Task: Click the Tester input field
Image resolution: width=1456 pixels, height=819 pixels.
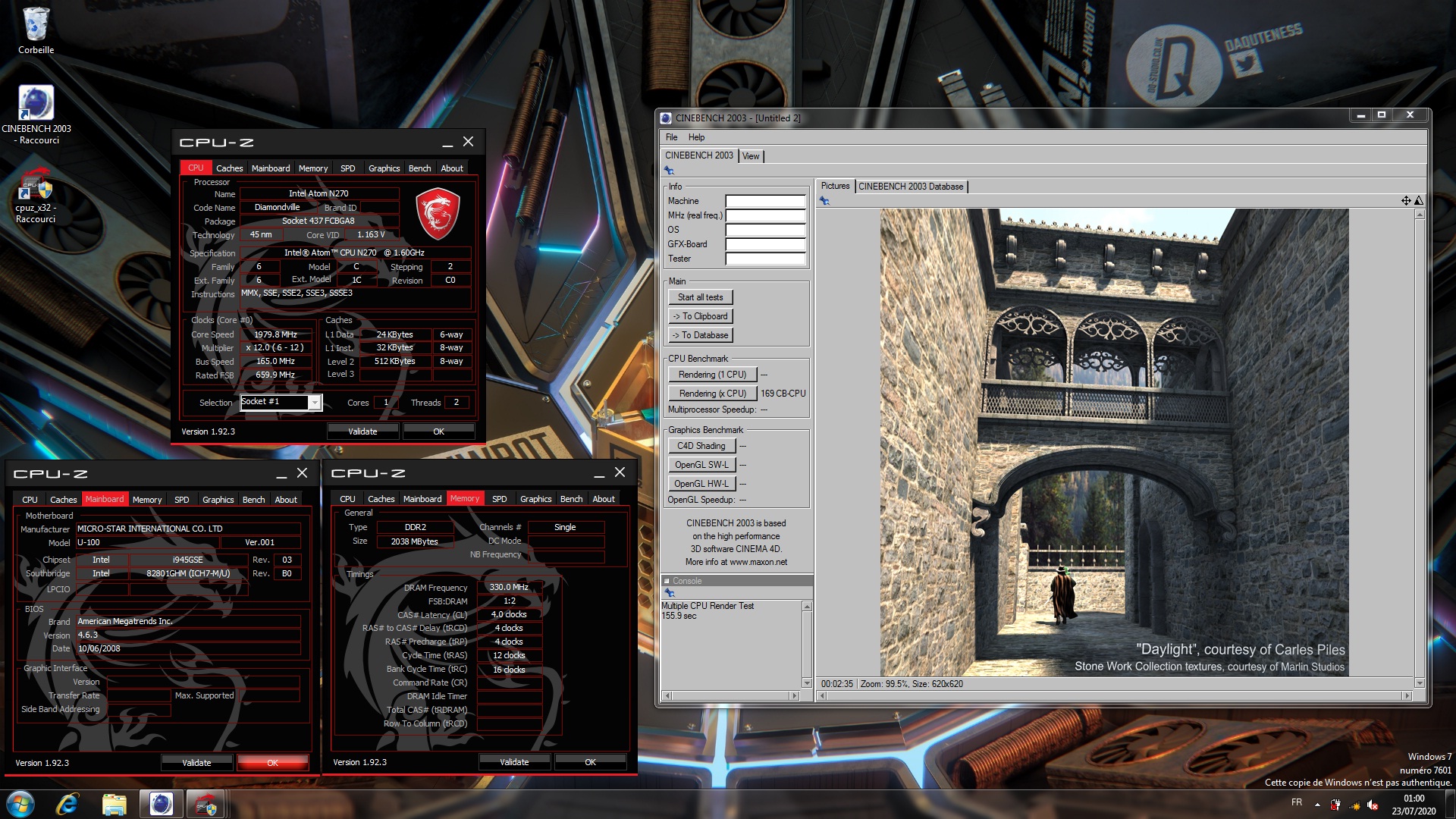Action: tap(765, 259)
